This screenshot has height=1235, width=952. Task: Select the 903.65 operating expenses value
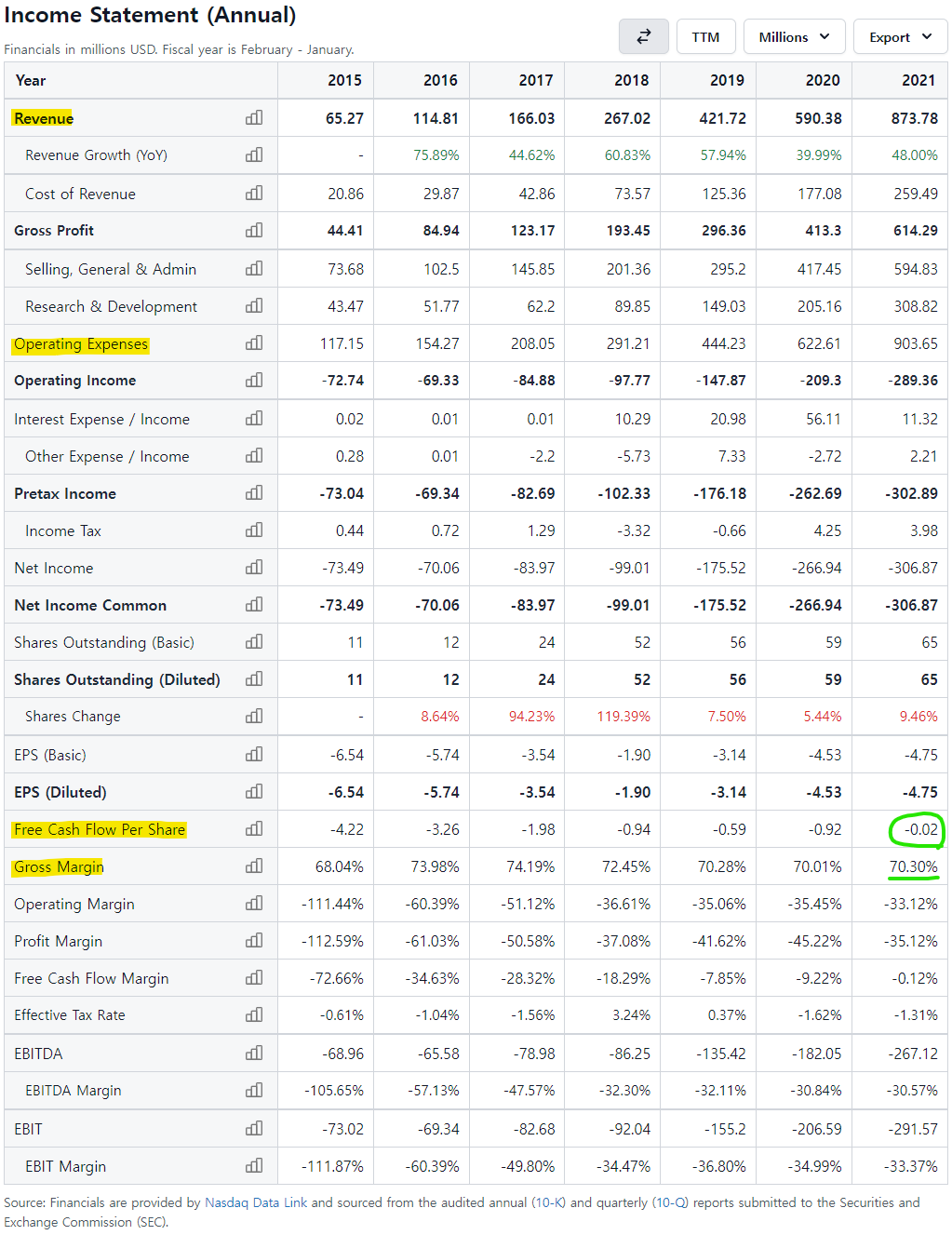pyautogui.click(x=916, y=343)
